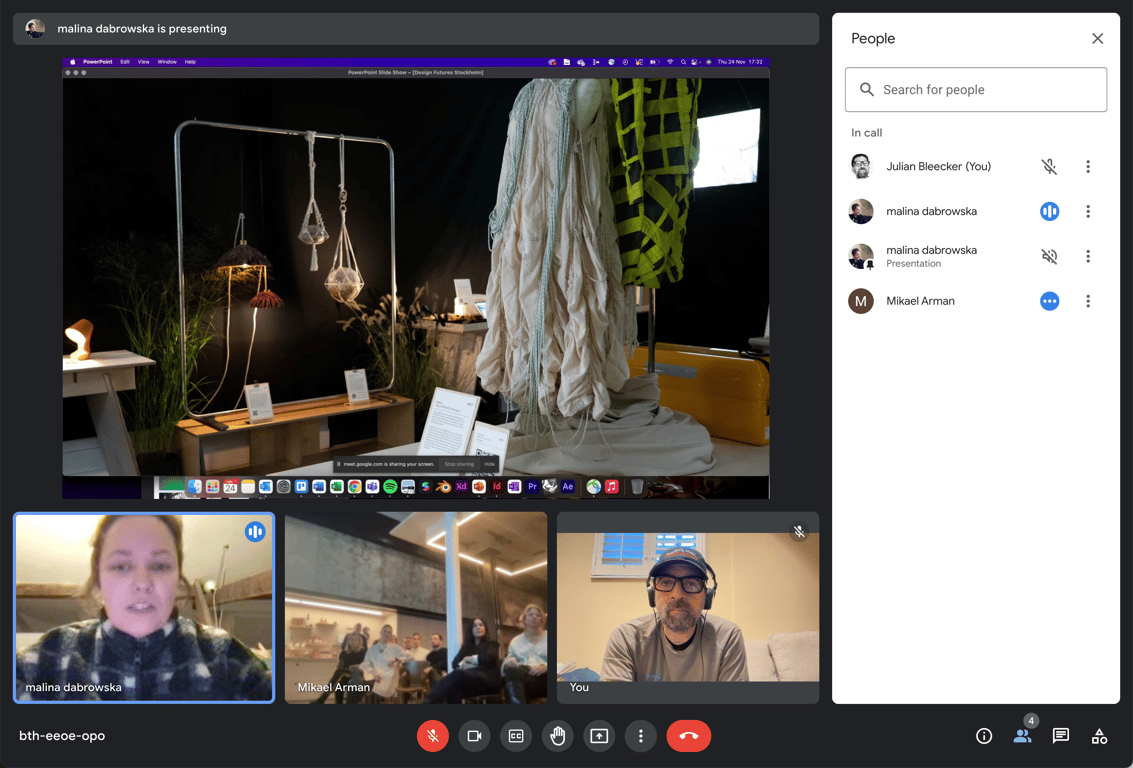The width and height of the screenshot is (1133, 768).
Task: Click speaking indicator beside malina dabrowska
Action: pyautogui.click(x=1049, y=211)
